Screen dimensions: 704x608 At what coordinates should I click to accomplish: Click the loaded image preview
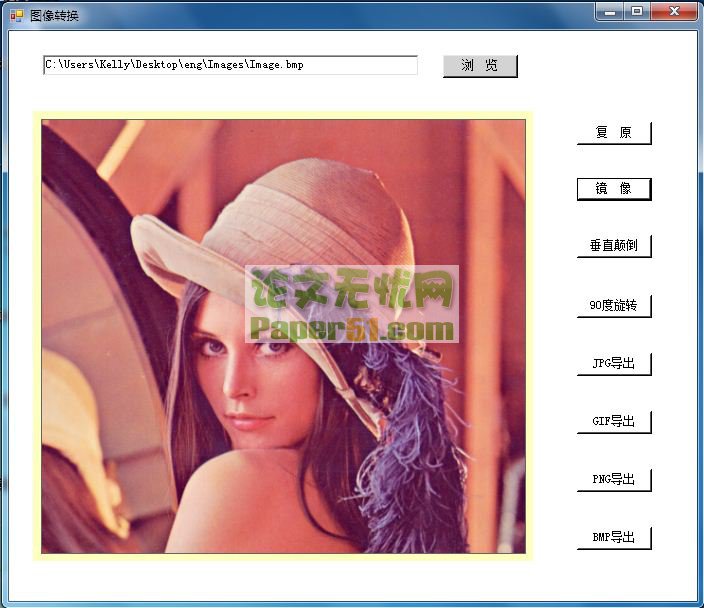[283, 336]
